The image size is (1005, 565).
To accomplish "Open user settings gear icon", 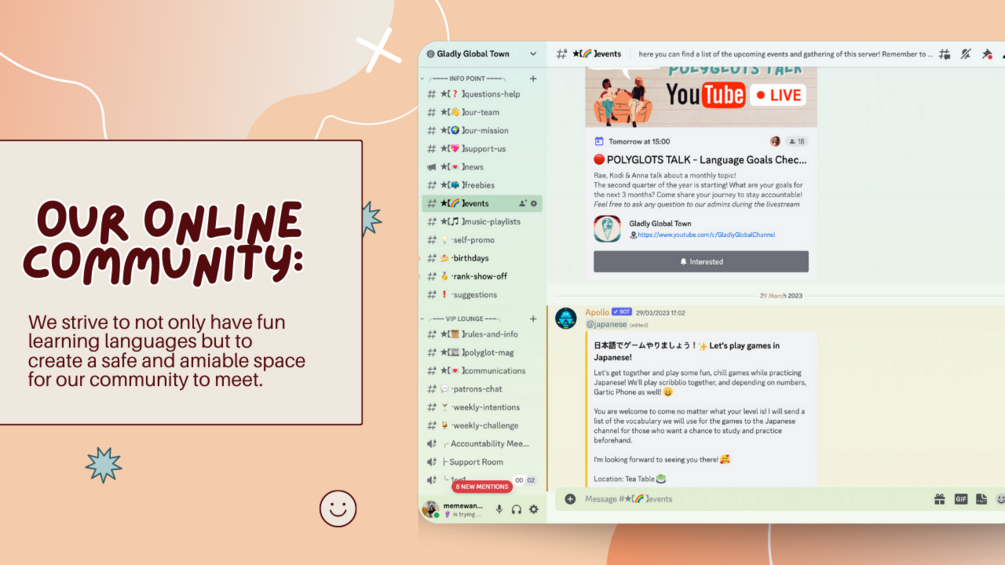I will tap(534, 510).
